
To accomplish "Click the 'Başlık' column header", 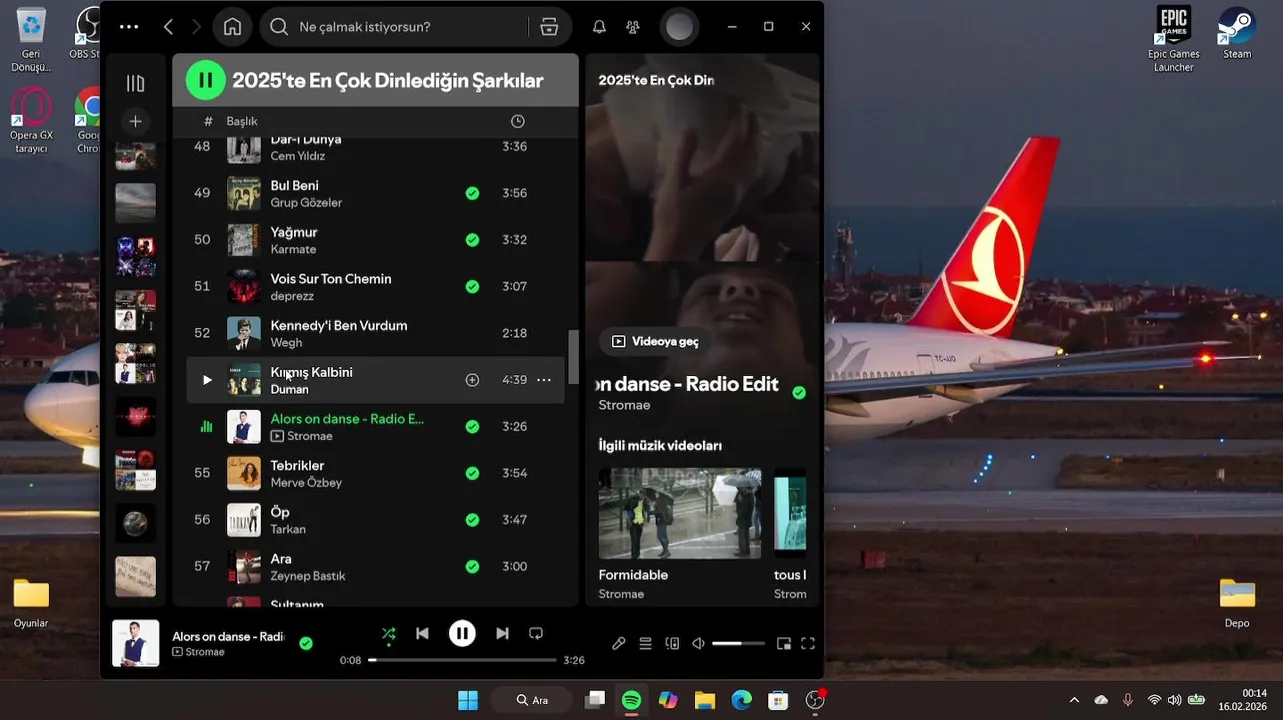I will 242,121.
